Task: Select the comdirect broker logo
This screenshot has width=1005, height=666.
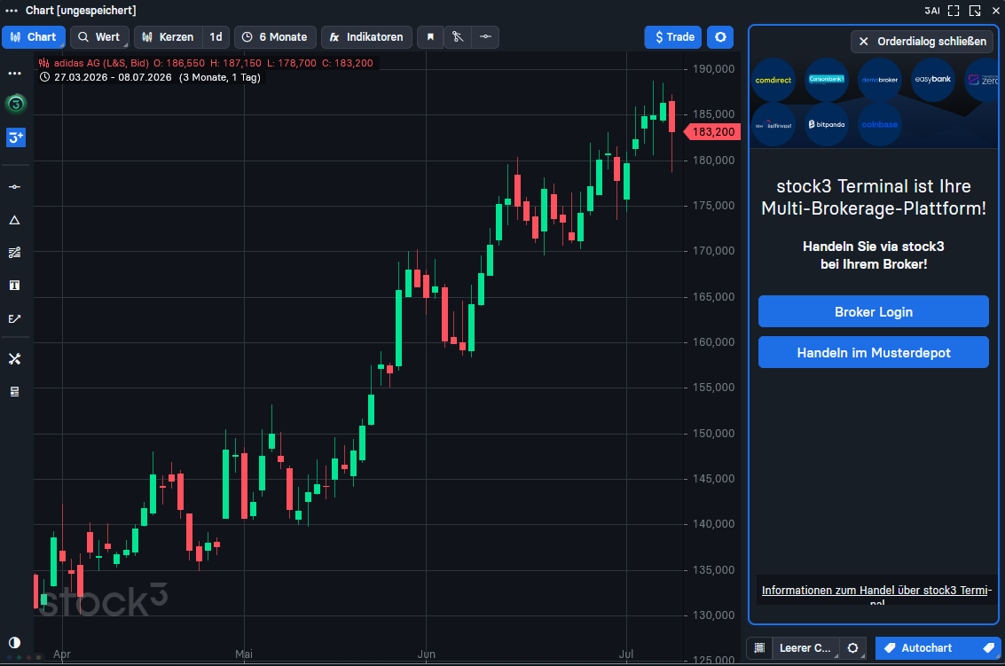Action: (x=774, y=80)
